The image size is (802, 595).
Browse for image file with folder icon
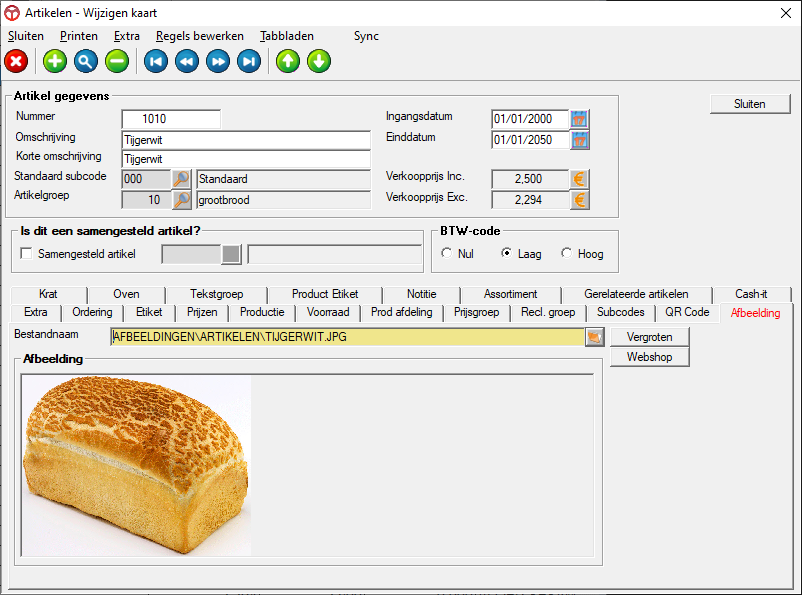point(594,337)
